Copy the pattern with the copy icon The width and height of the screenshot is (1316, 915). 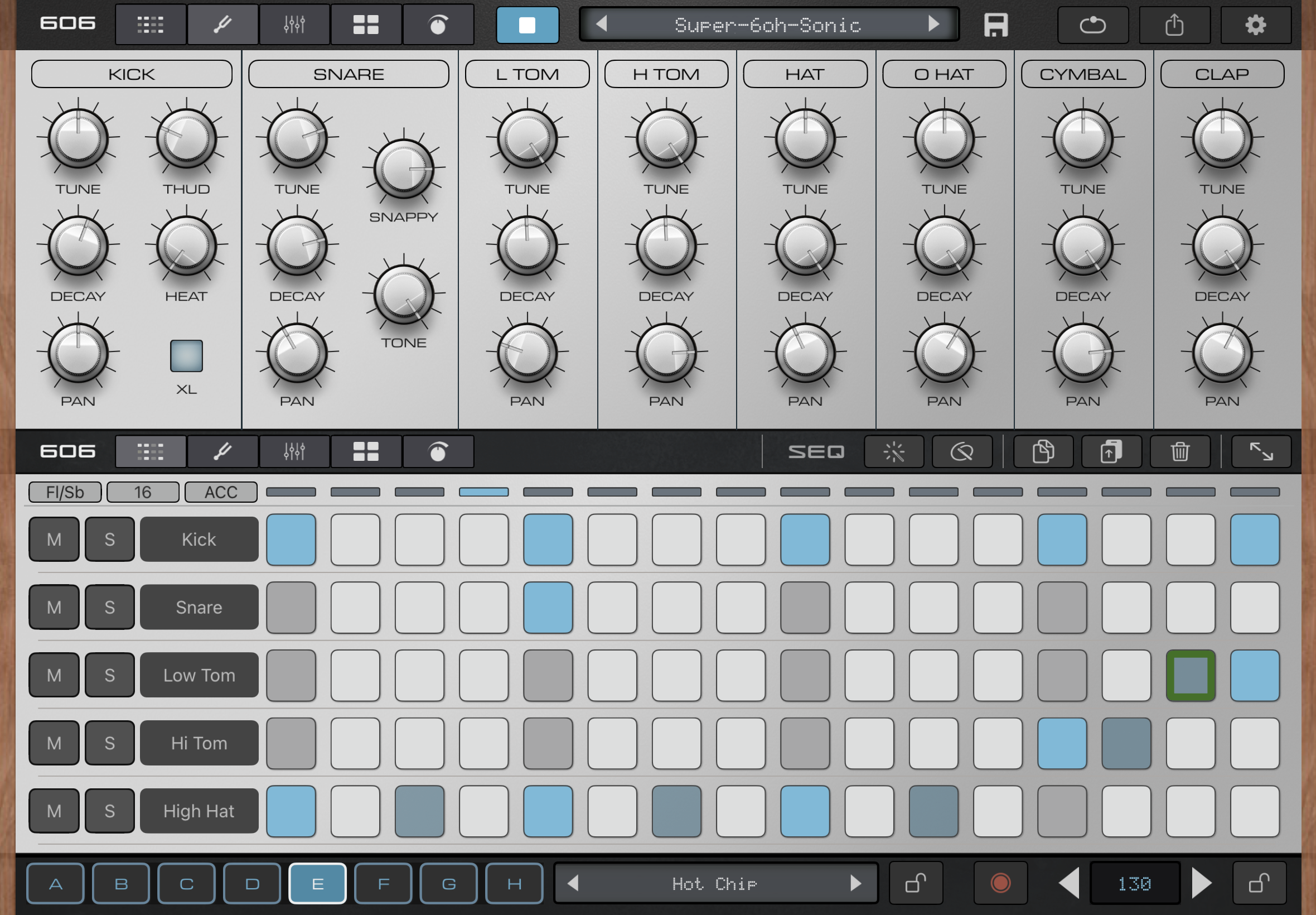1043,452
